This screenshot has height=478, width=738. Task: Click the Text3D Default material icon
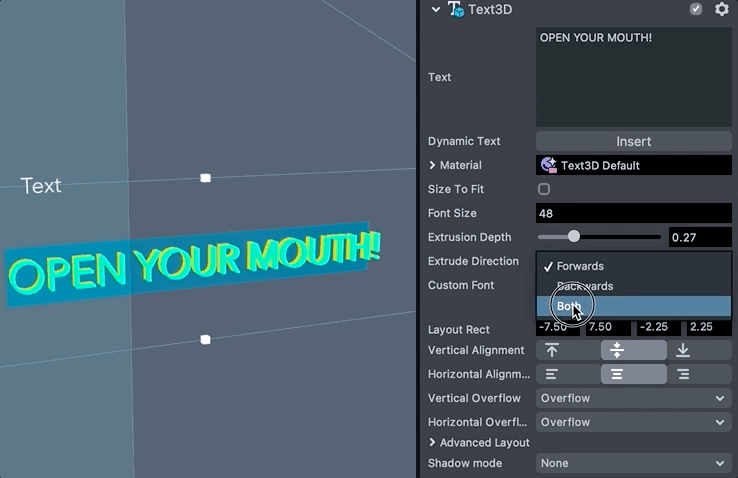548,165
